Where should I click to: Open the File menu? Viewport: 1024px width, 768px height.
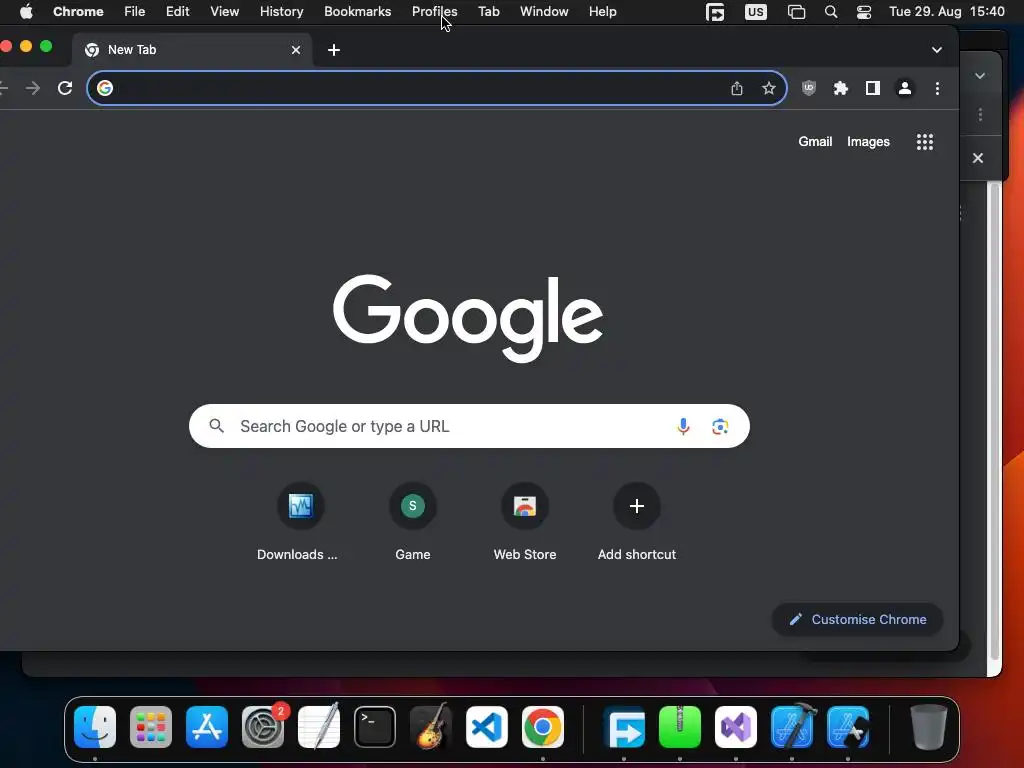135,12
